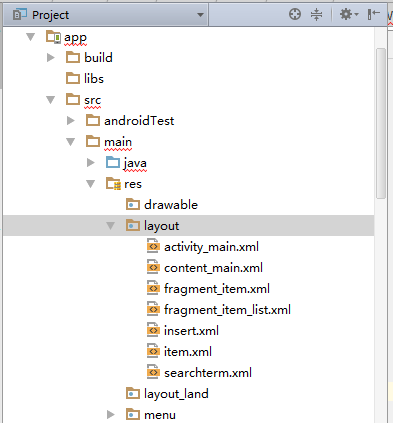Screen dimensions: 393x423
Task: Click the Project panel icon
Action: (19, 15)
